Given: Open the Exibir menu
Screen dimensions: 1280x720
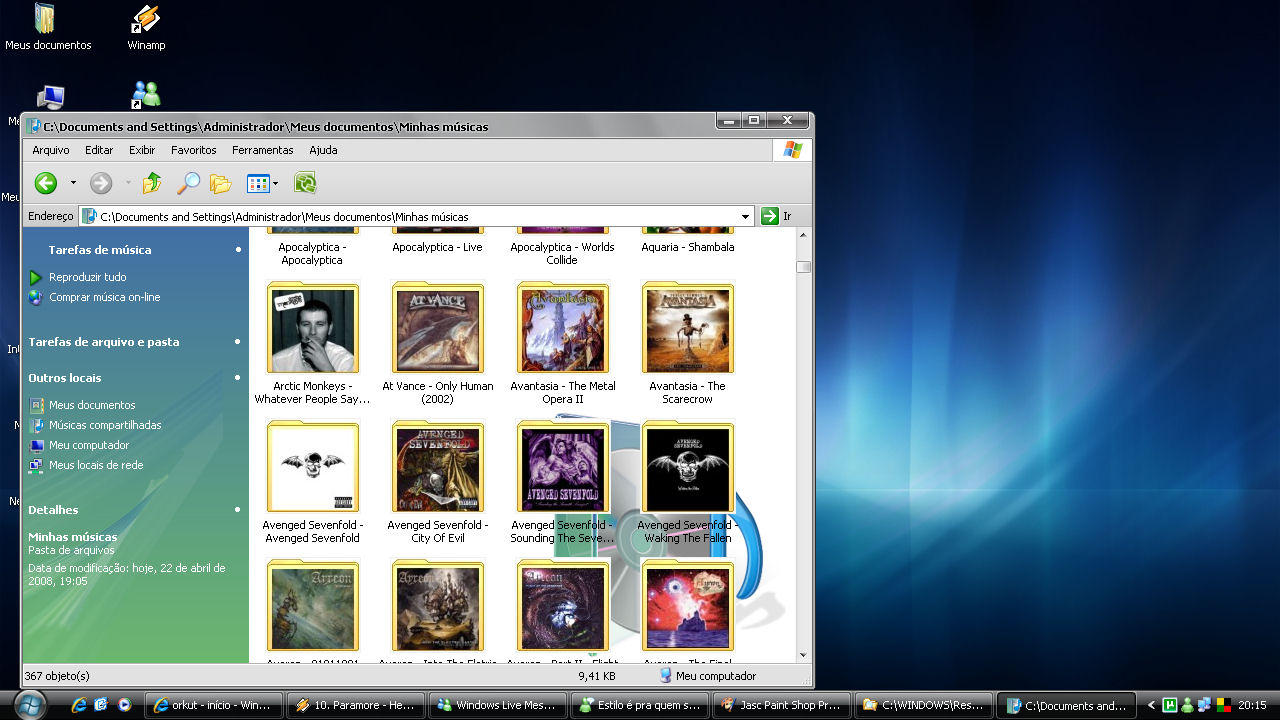Looking at the screenshot, I should point(142,150).
